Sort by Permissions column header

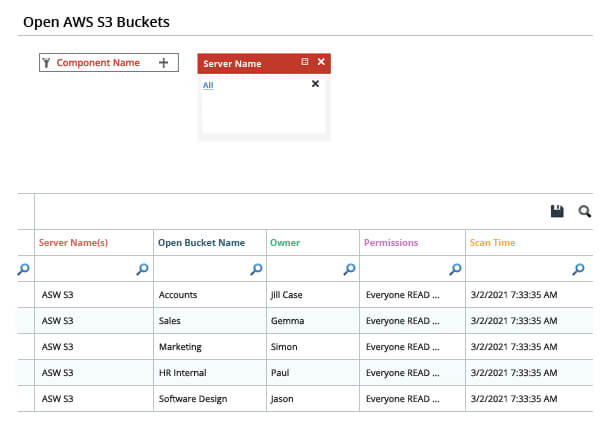point(391,243)
